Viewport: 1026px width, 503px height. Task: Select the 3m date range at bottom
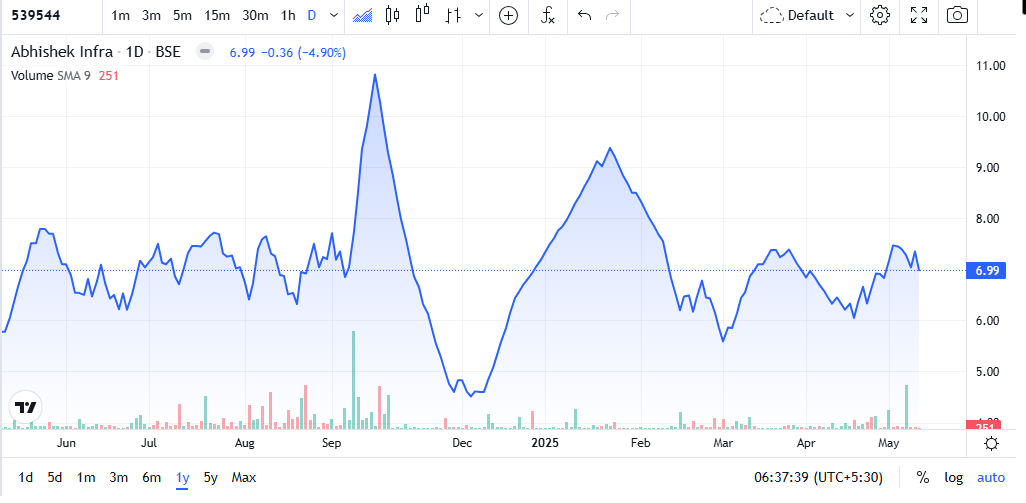(x=118, y=478)
